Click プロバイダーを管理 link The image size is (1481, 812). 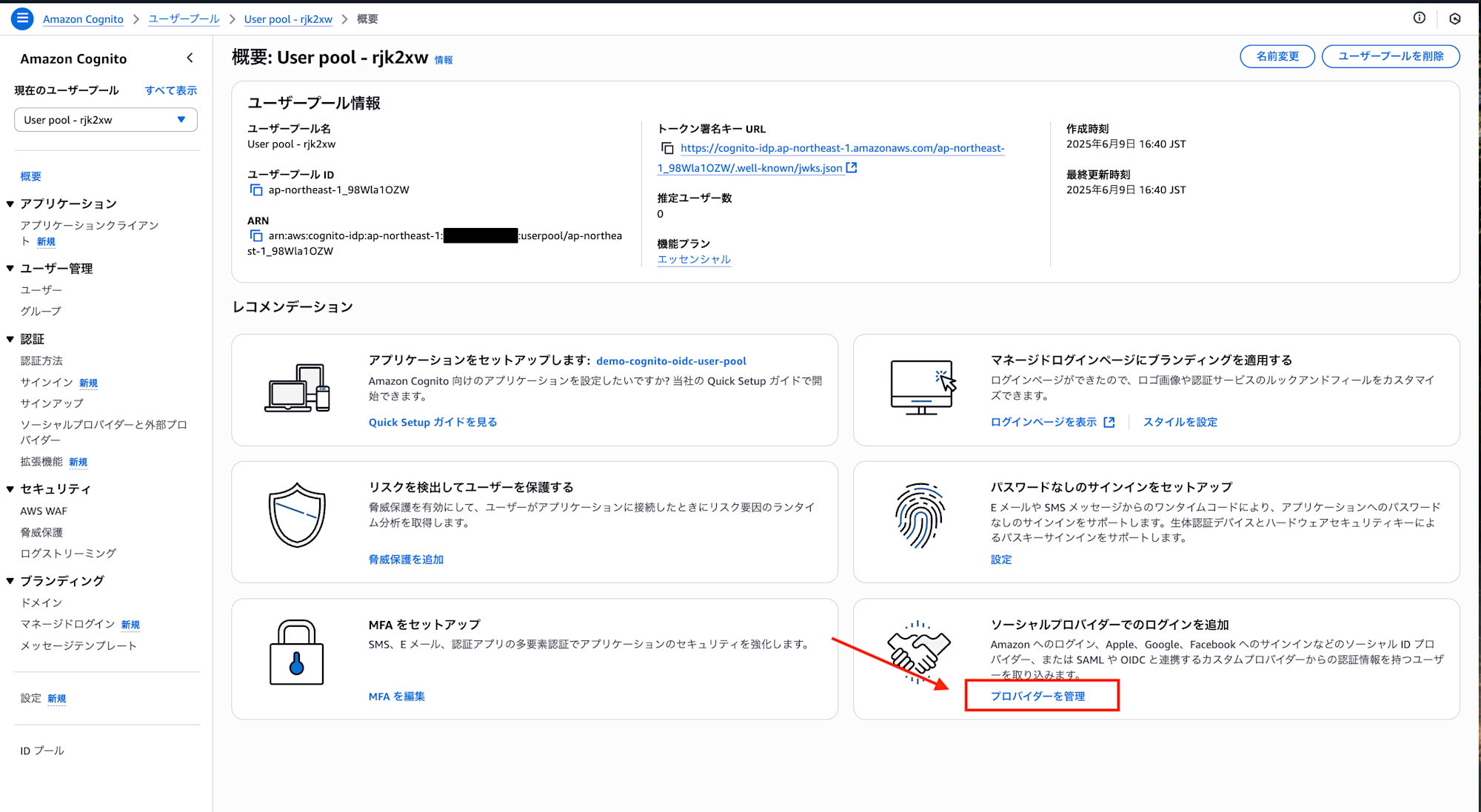point(1037,697)
